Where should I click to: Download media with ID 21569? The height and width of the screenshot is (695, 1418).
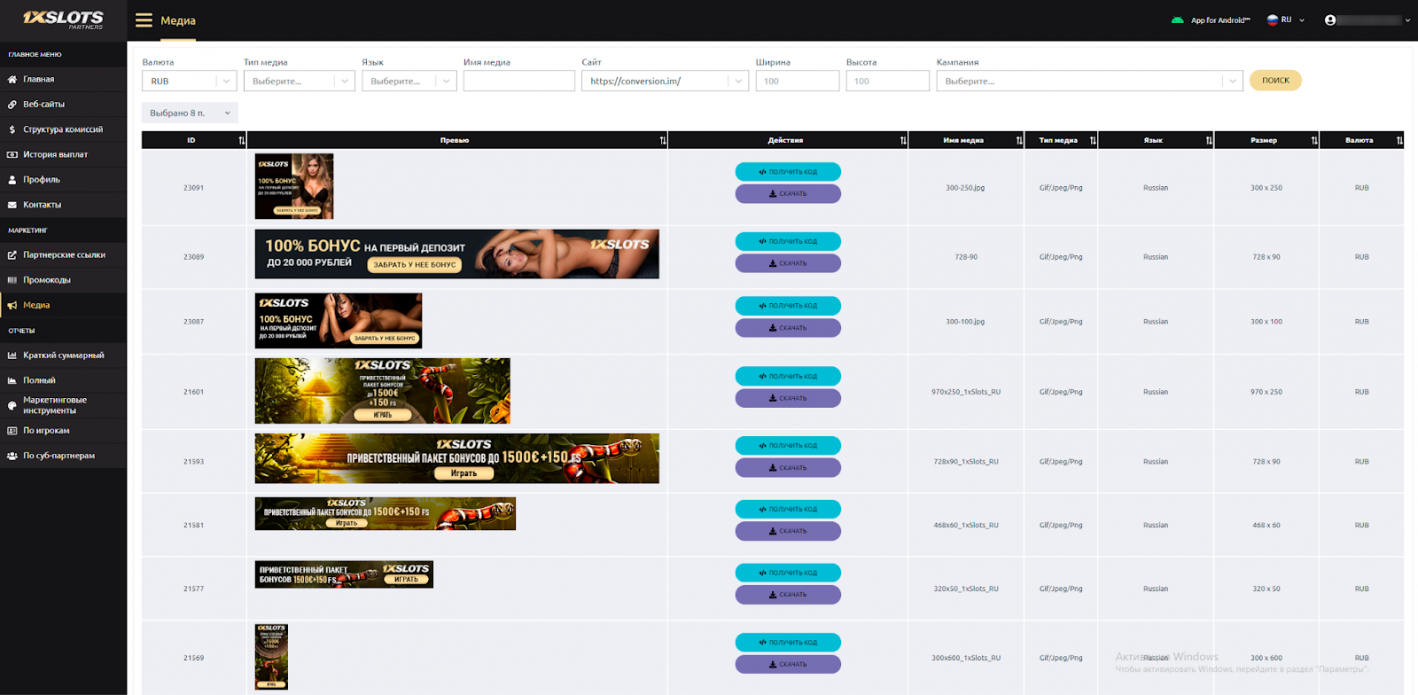click(788, 664)
